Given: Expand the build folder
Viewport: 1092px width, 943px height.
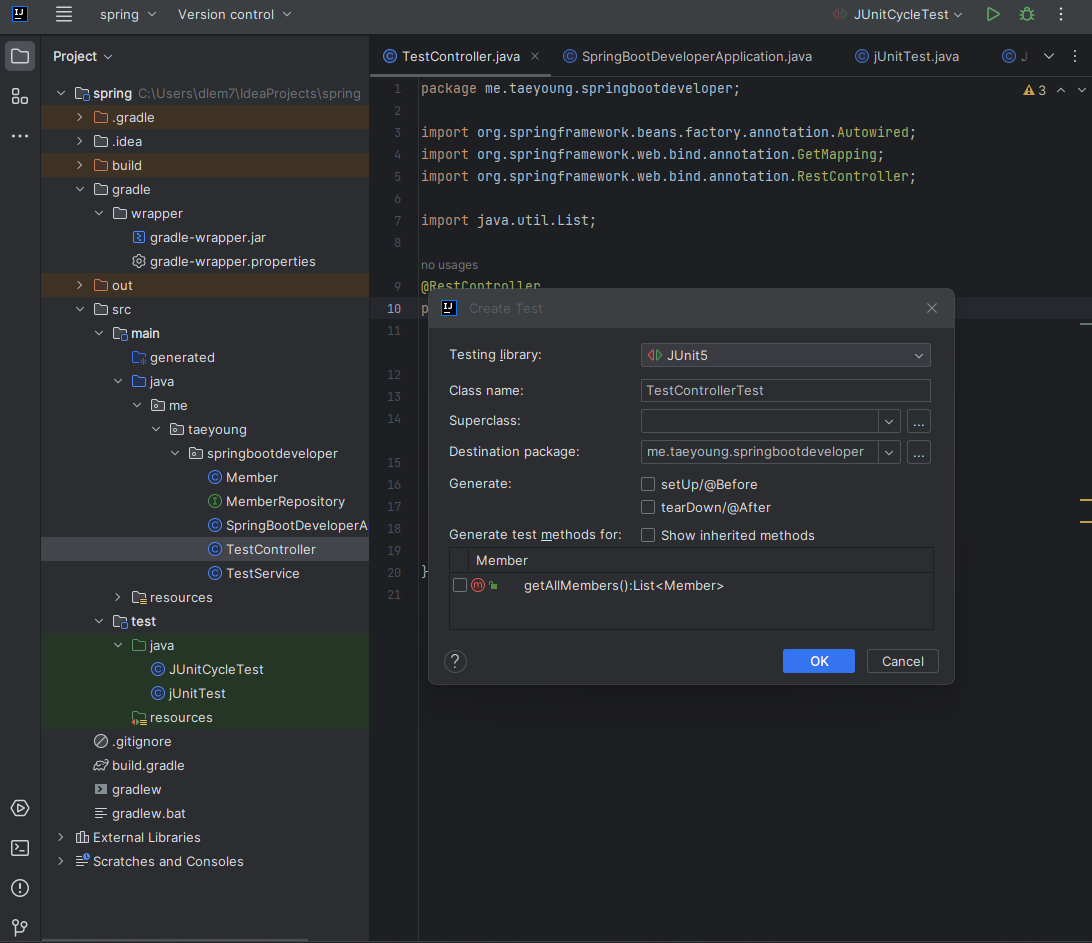Looking at the screenshot, I should click(x=79, y=165).
